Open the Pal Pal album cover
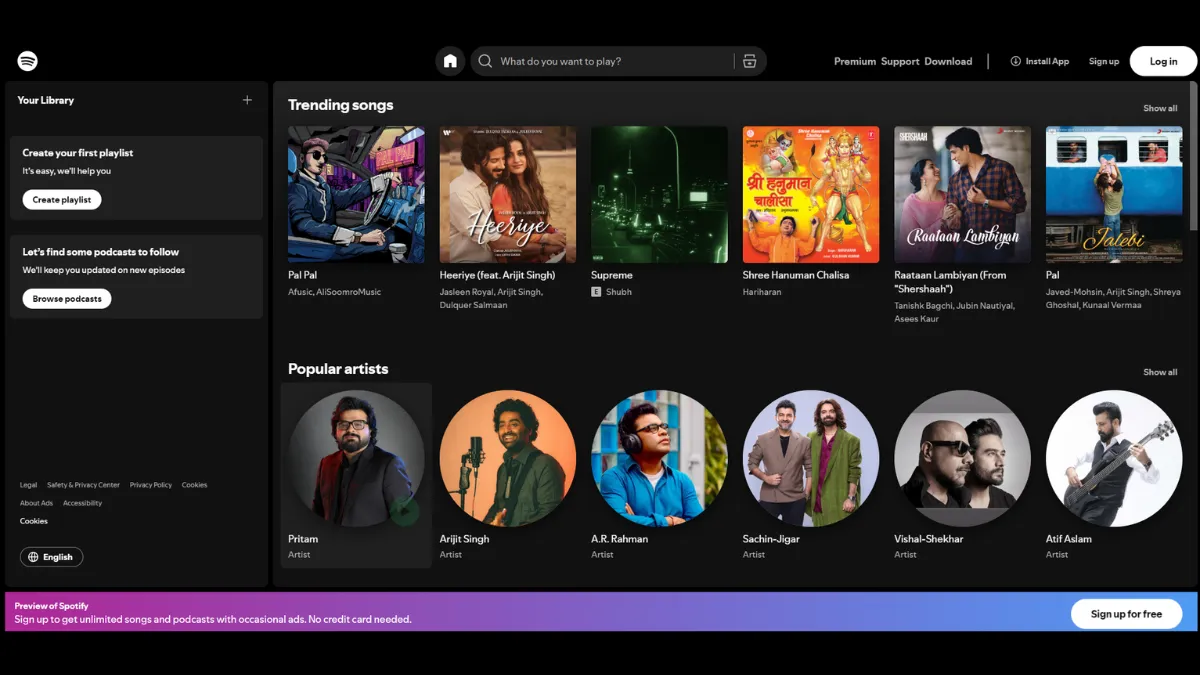 point(356,194)
